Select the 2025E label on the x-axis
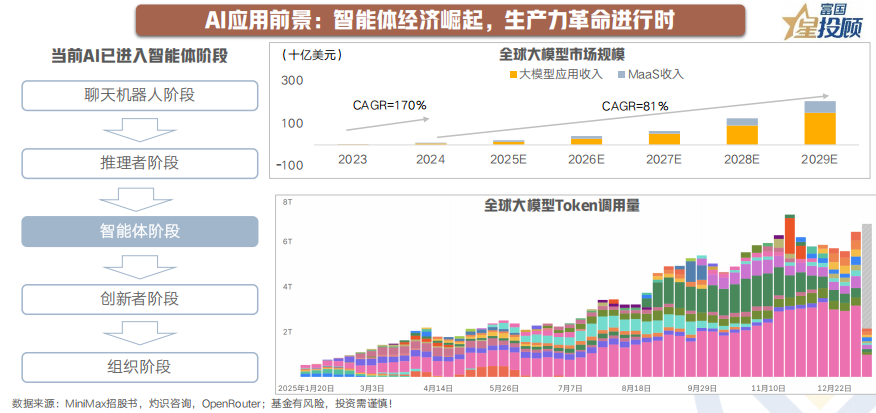876x413 pixels. 508,159
